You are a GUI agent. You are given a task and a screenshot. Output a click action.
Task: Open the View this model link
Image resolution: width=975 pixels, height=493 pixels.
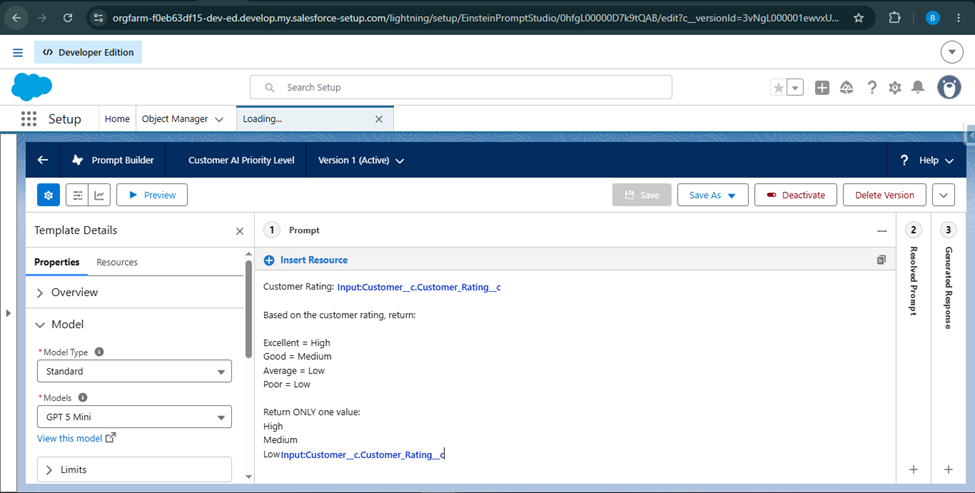tap(76, 438)
